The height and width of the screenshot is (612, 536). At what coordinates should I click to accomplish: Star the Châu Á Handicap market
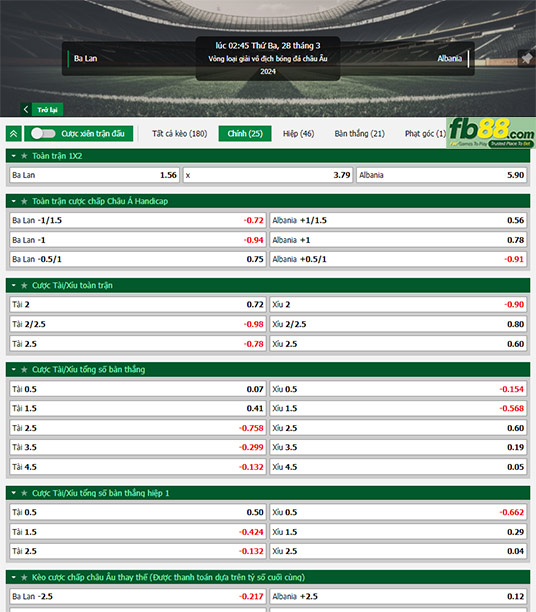coord(24,201)
